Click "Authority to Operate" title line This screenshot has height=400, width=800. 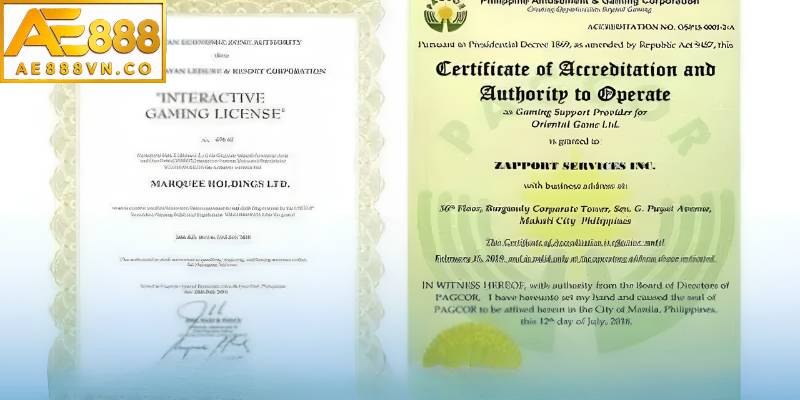574,94
